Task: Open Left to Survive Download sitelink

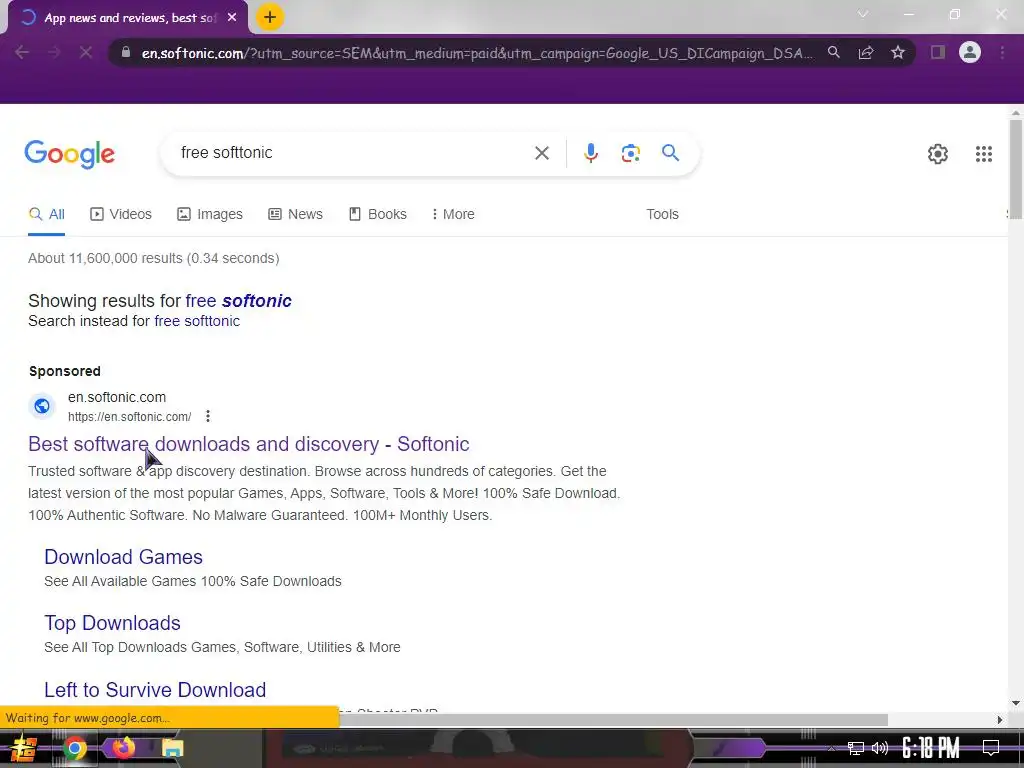Action: pos(155,690)
